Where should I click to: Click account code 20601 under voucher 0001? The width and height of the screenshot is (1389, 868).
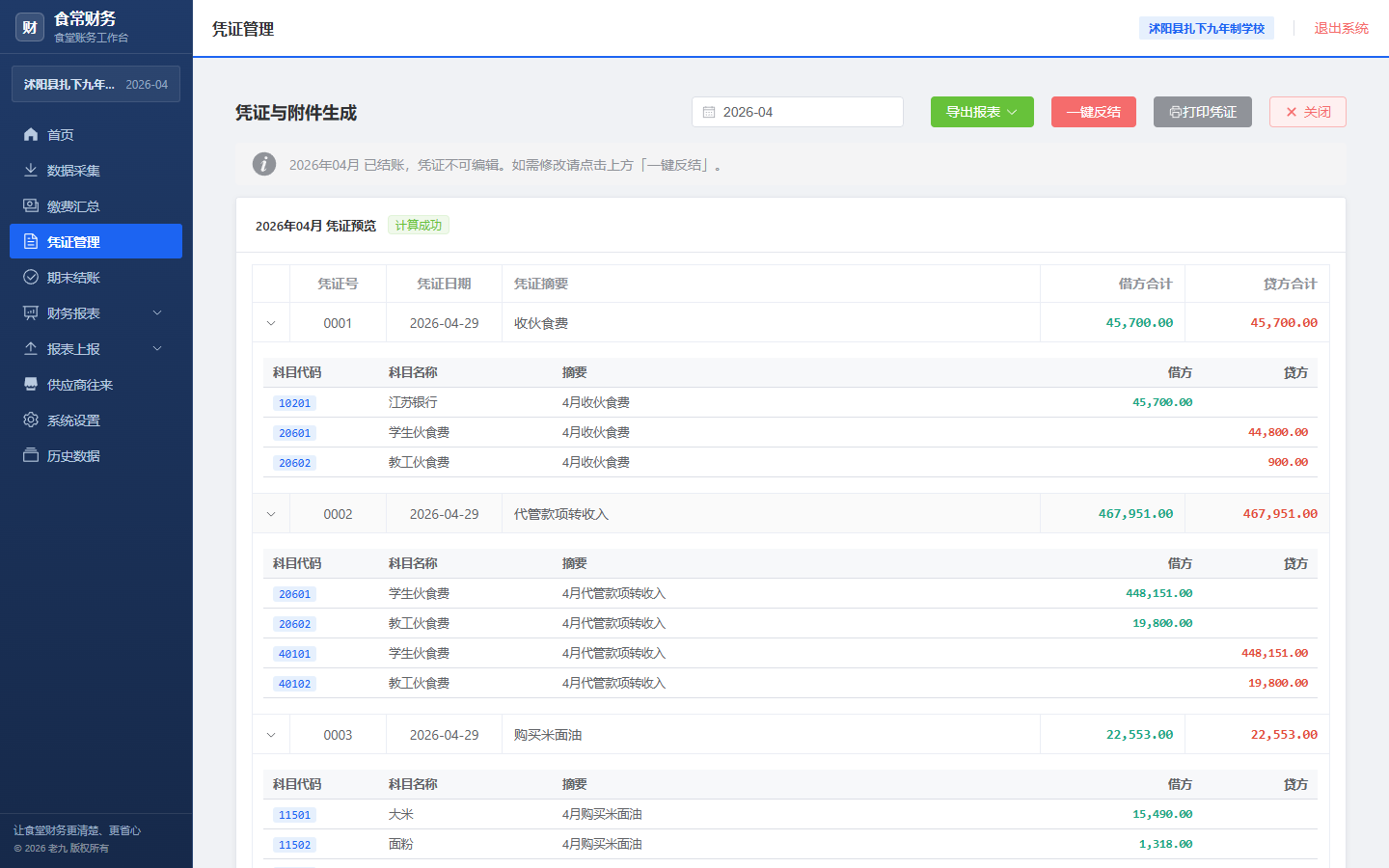[295, 433]
